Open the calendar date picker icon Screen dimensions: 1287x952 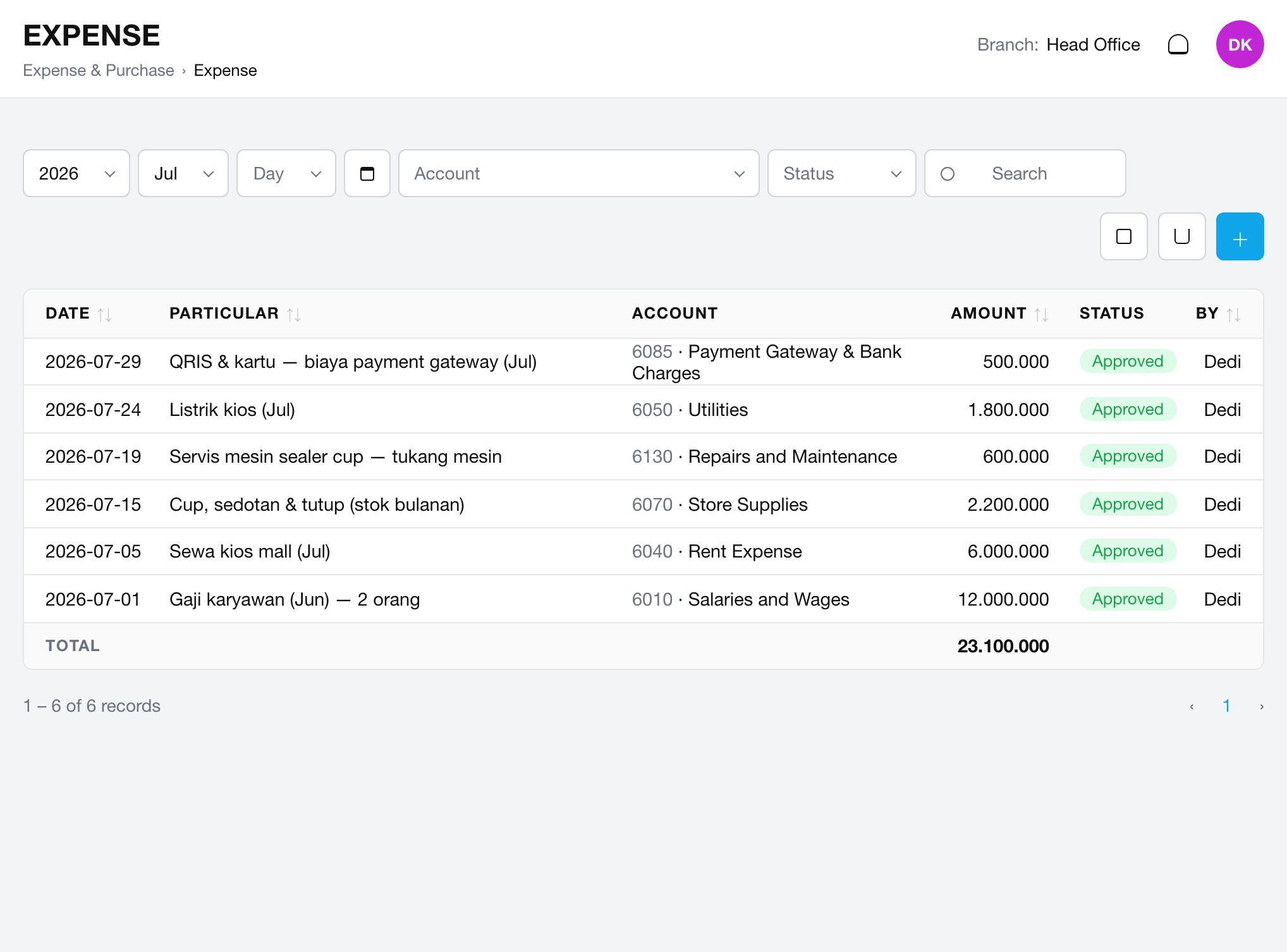click(367, 173)
